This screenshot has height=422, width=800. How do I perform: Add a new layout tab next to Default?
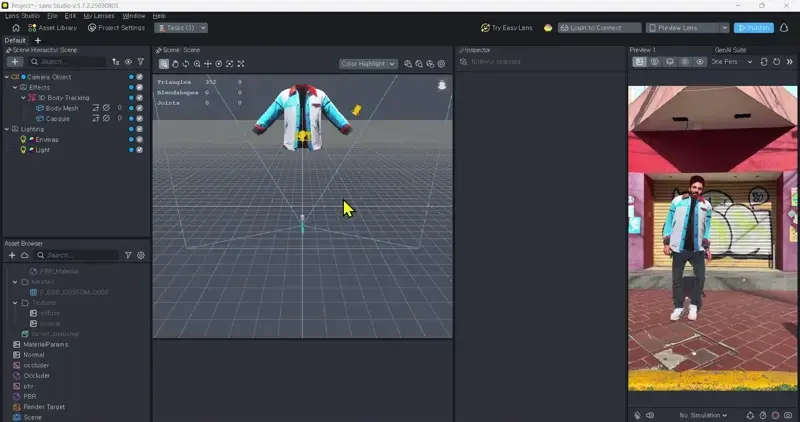pos(38,40)
